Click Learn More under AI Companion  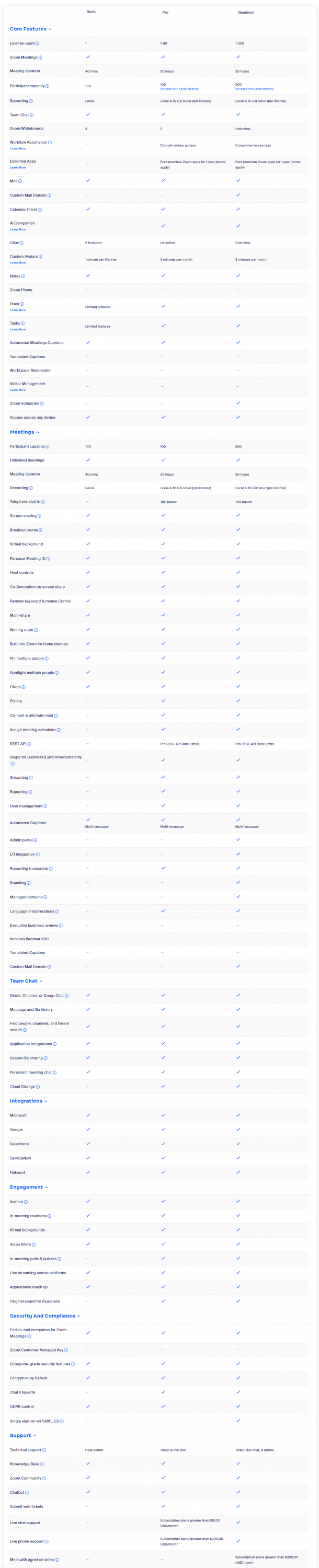point(18,229)
